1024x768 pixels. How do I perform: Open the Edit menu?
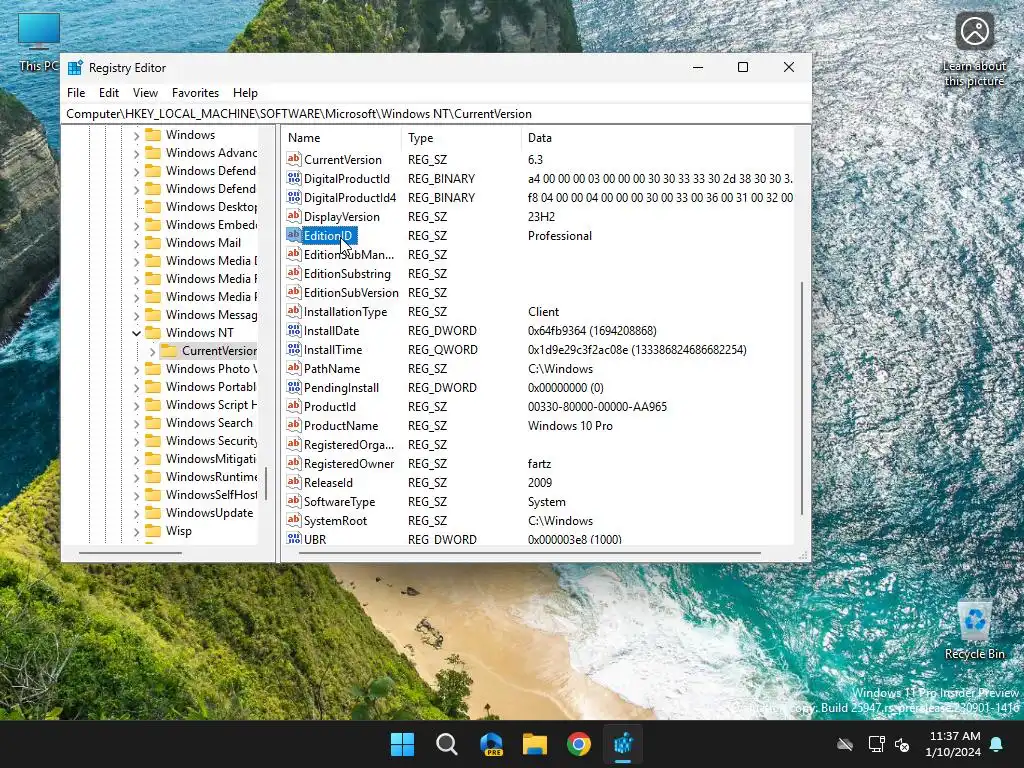click(x=108, y=93)
